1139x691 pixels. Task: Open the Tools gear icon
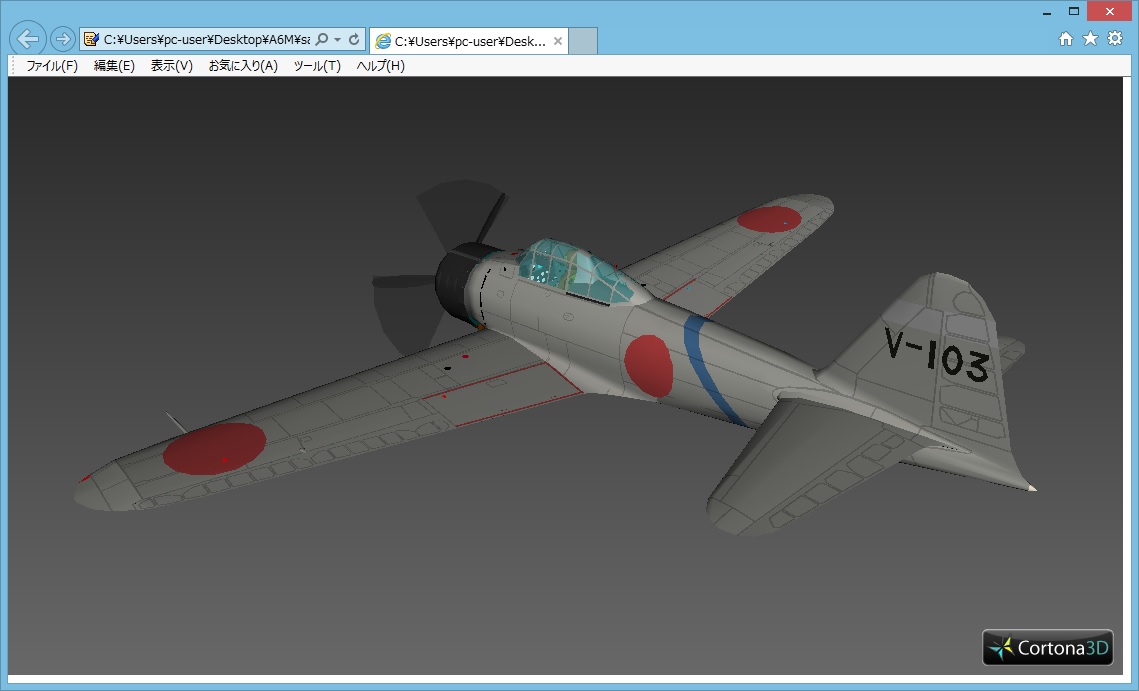click(x=1115, y=38)
